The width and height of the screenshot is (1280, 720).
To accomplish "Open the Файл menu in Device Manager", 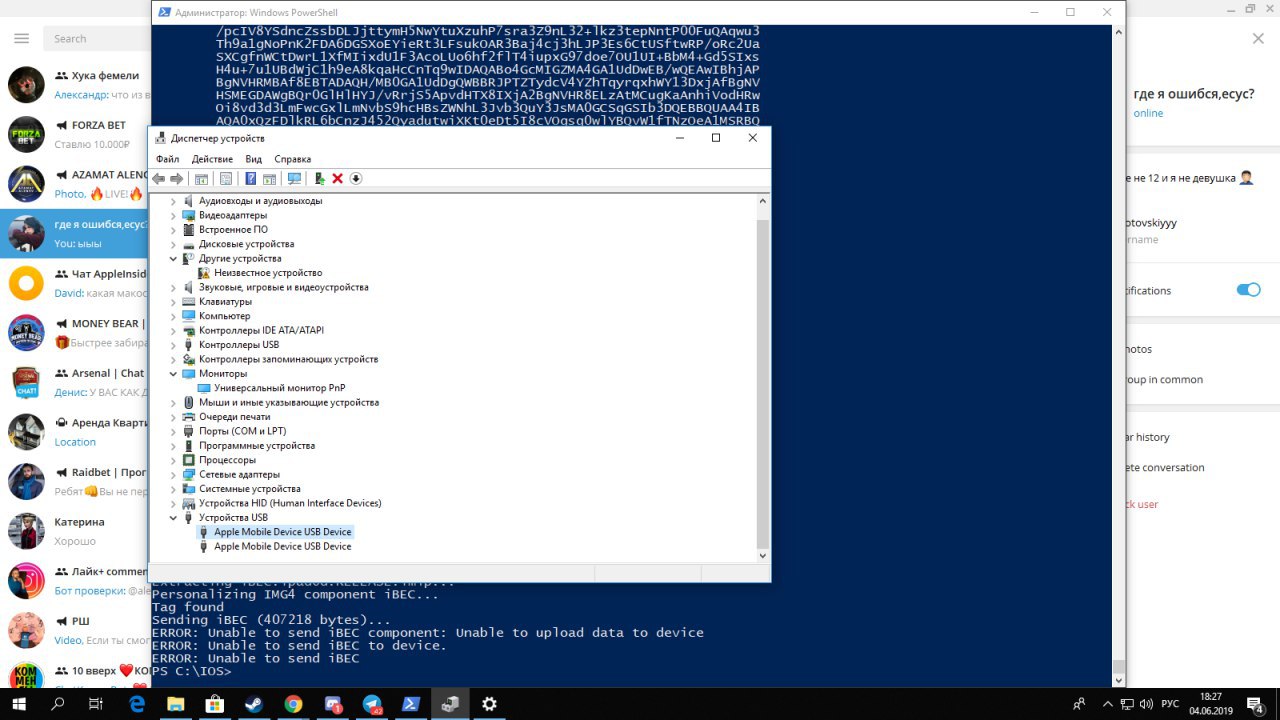I will click(167, 159).
